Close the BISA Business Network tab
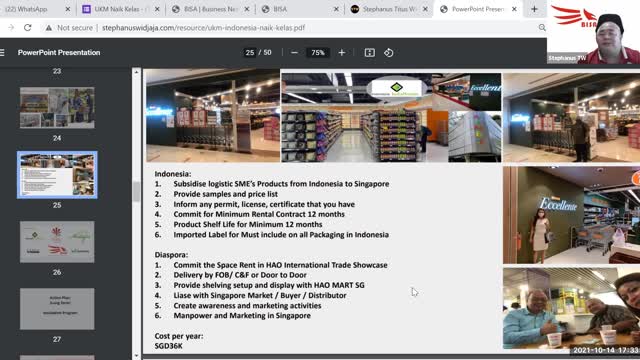Image resolution: width=640 pixels, height=360 pixels. (x=247, y=9)
